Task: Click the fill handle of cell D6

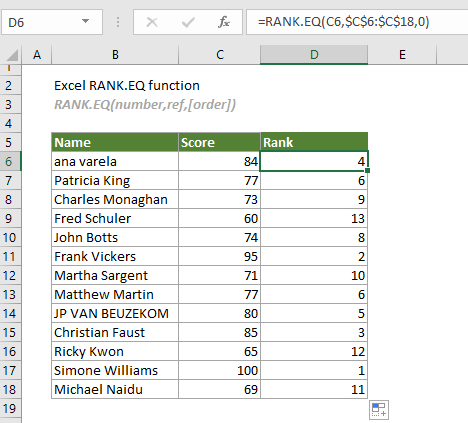Action: pyautogui.click(x=367, y=171)
